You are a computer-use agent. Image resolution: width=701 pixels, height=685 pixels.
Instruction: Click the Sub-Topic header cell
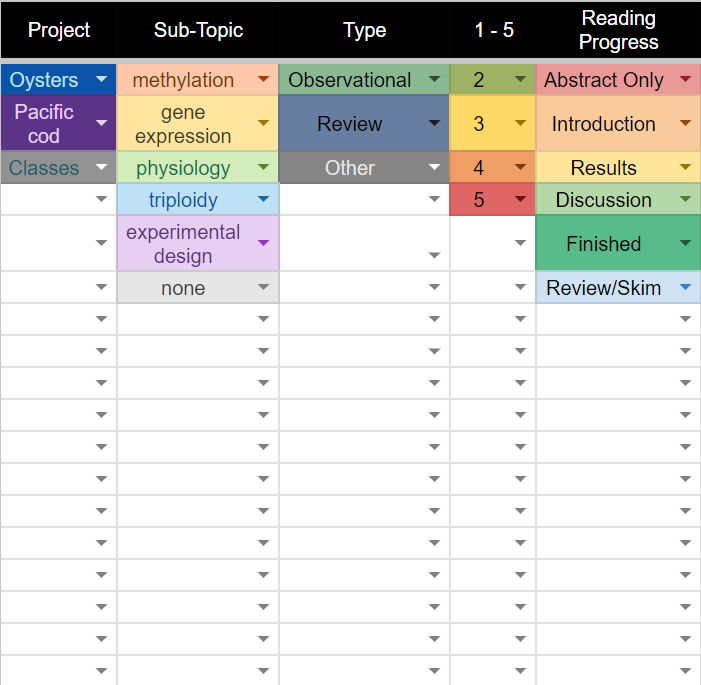pos(198,30)
